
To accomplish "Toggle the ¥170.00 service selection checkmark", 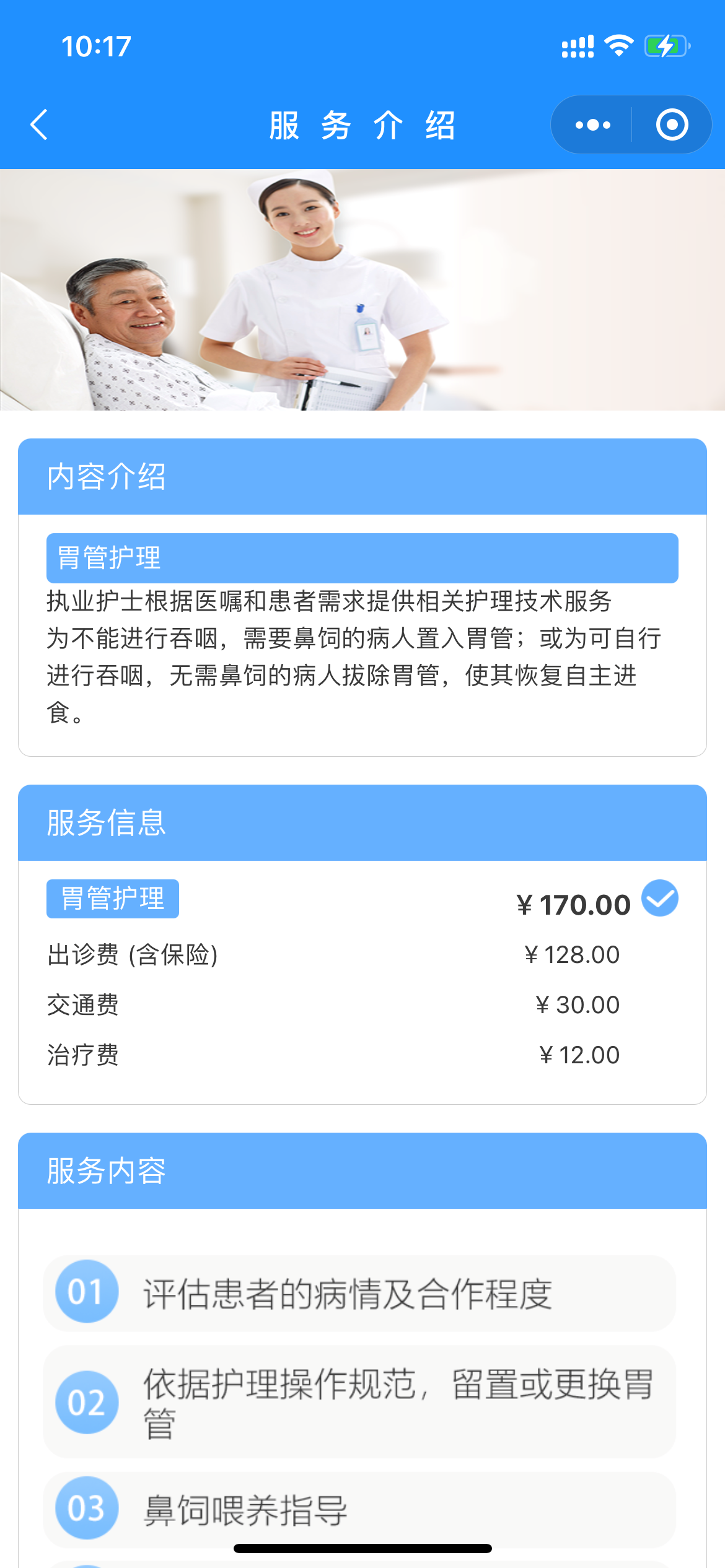I will coord(660,898).
